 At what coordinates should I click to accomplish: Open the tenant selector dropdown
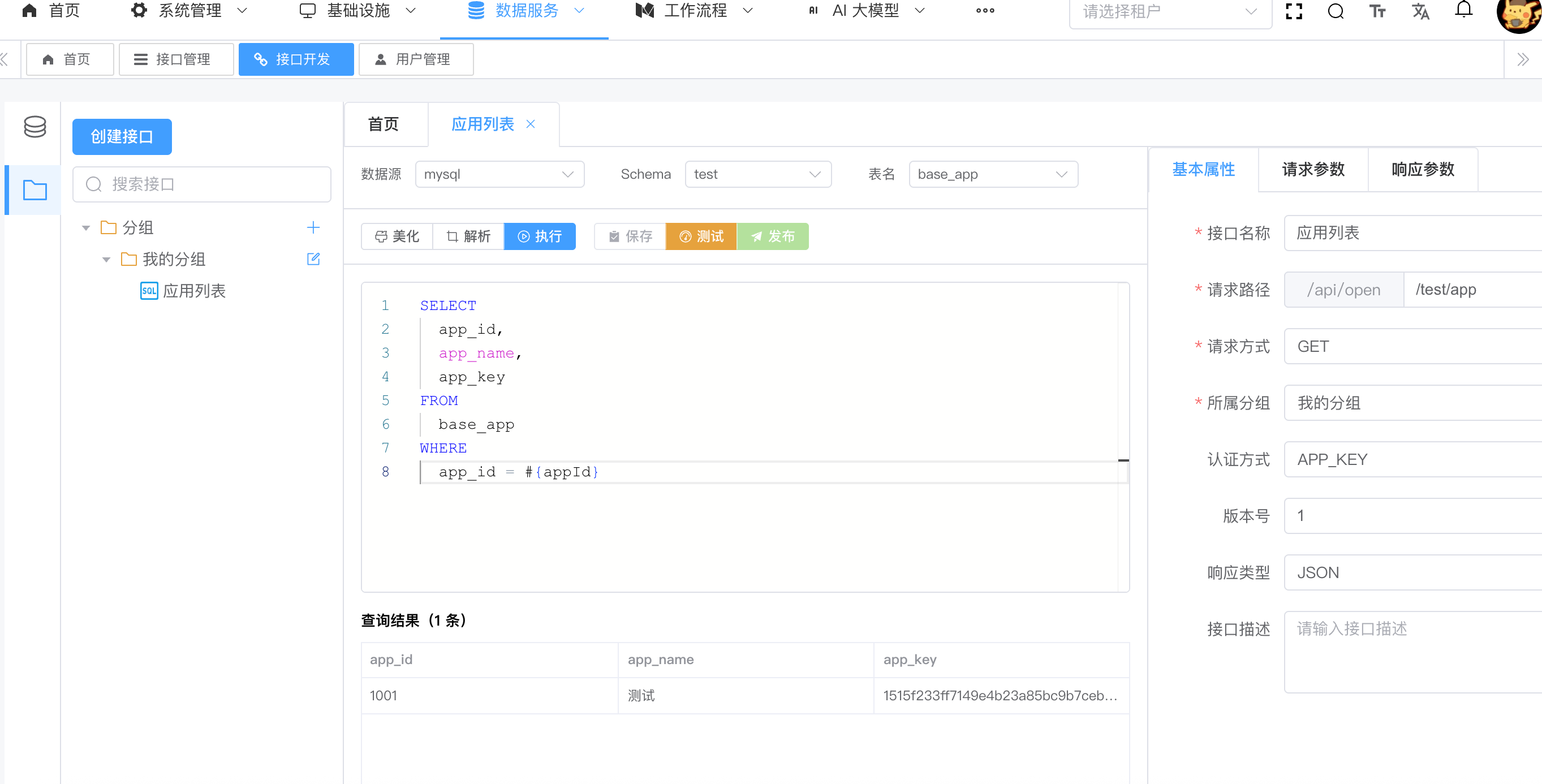[x=1169, y=11]
